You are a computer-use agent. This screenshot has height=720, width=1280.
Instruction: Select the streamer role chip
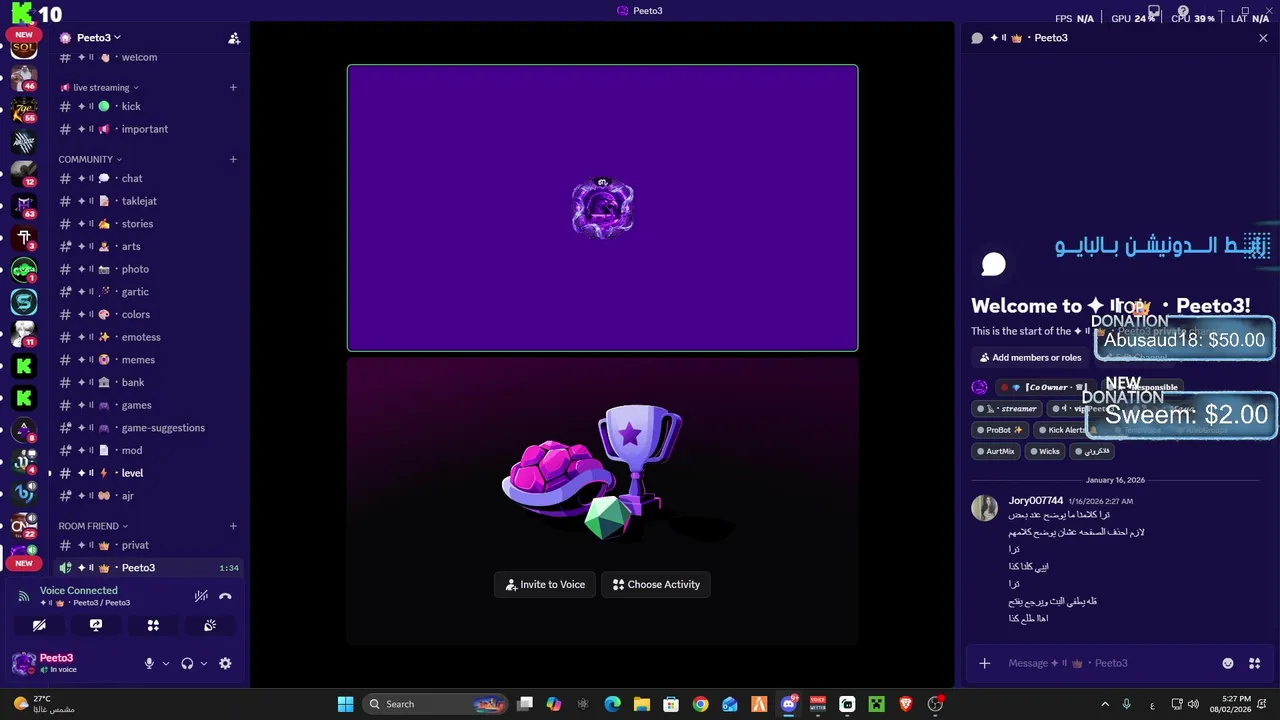1008,408
